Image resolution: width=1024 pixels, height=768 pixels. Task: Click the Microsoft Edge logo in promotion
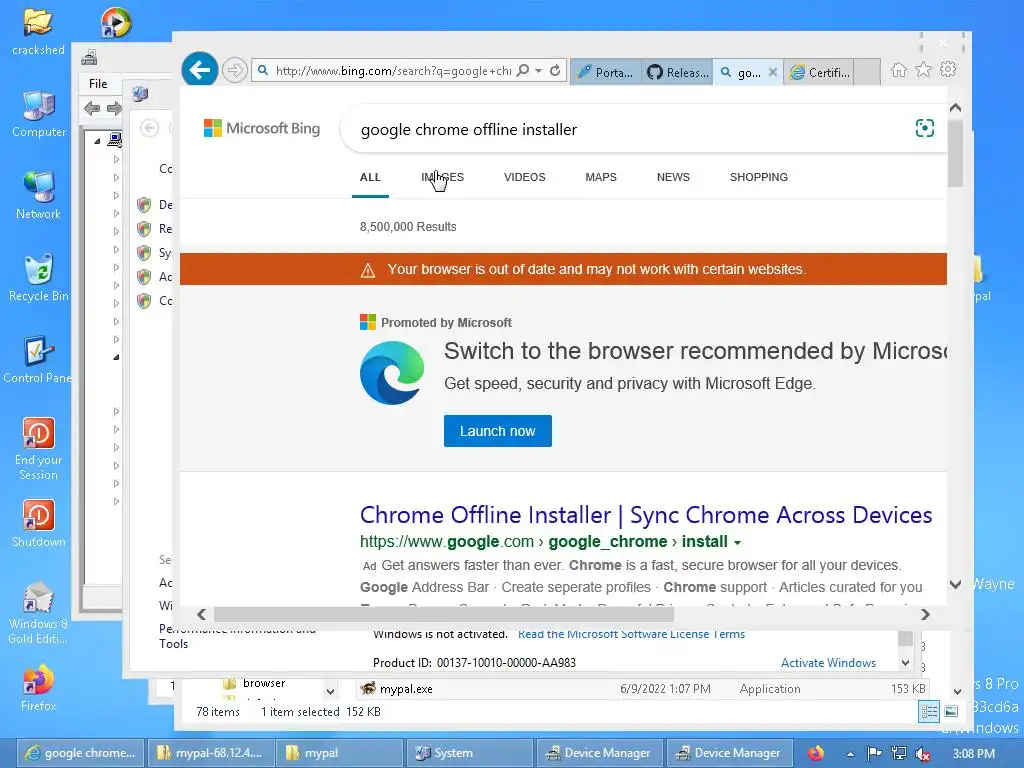pyautogui.click(x=392, y=372)
